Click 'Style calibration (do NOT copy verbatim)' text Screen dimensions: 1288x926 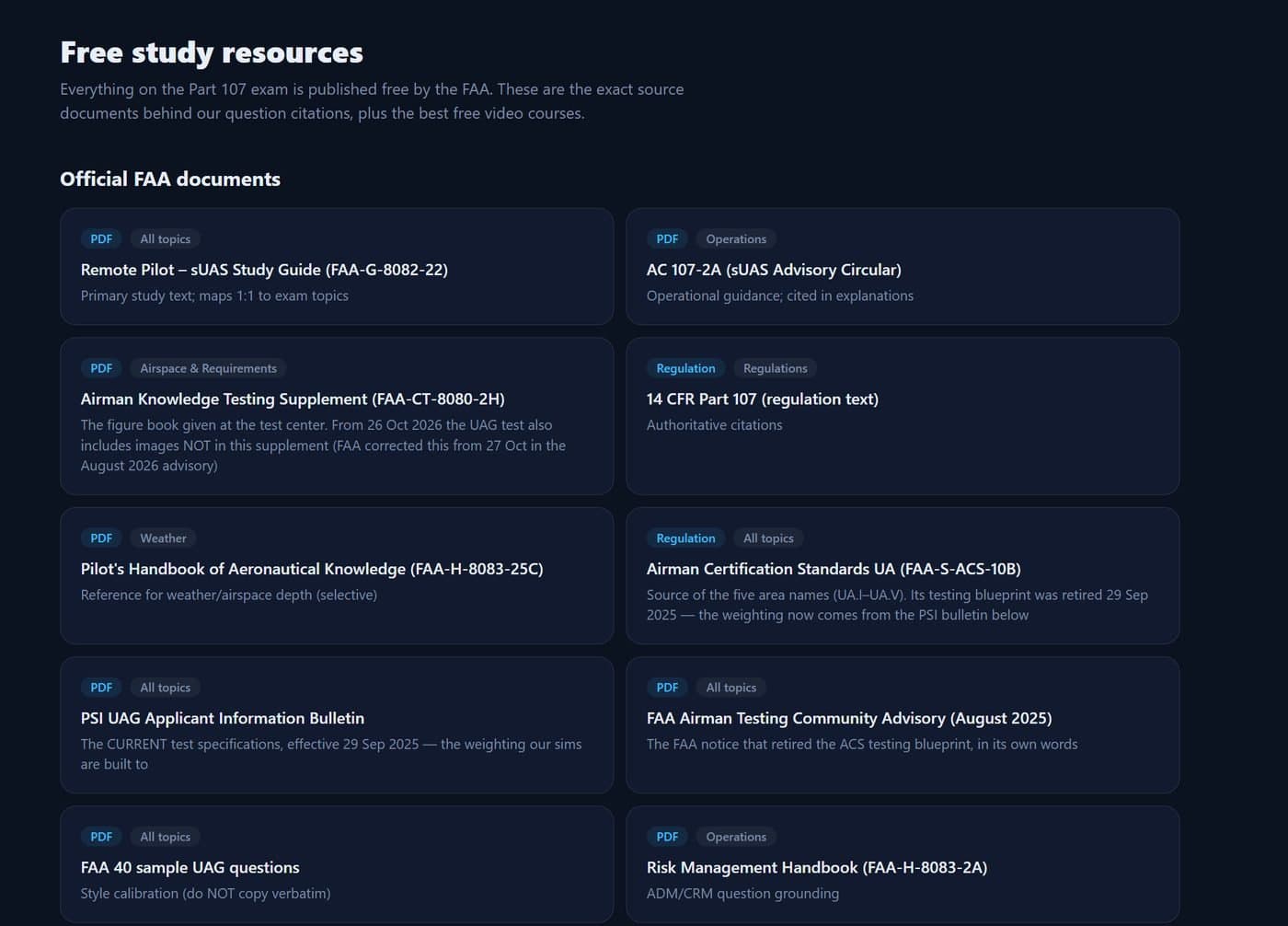click(205, 893)
